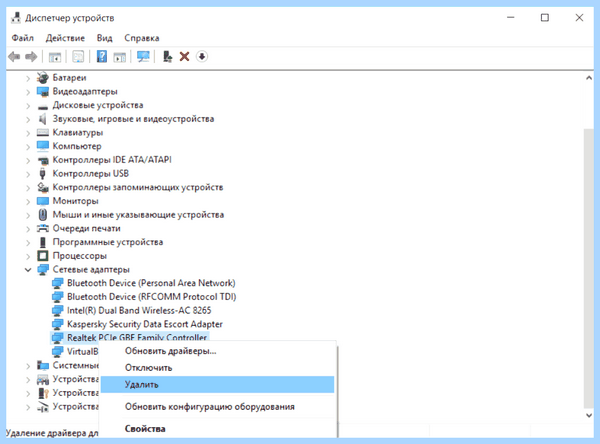Open the Справка menu
Screen dimensions: 600x444
coord(142,38)
